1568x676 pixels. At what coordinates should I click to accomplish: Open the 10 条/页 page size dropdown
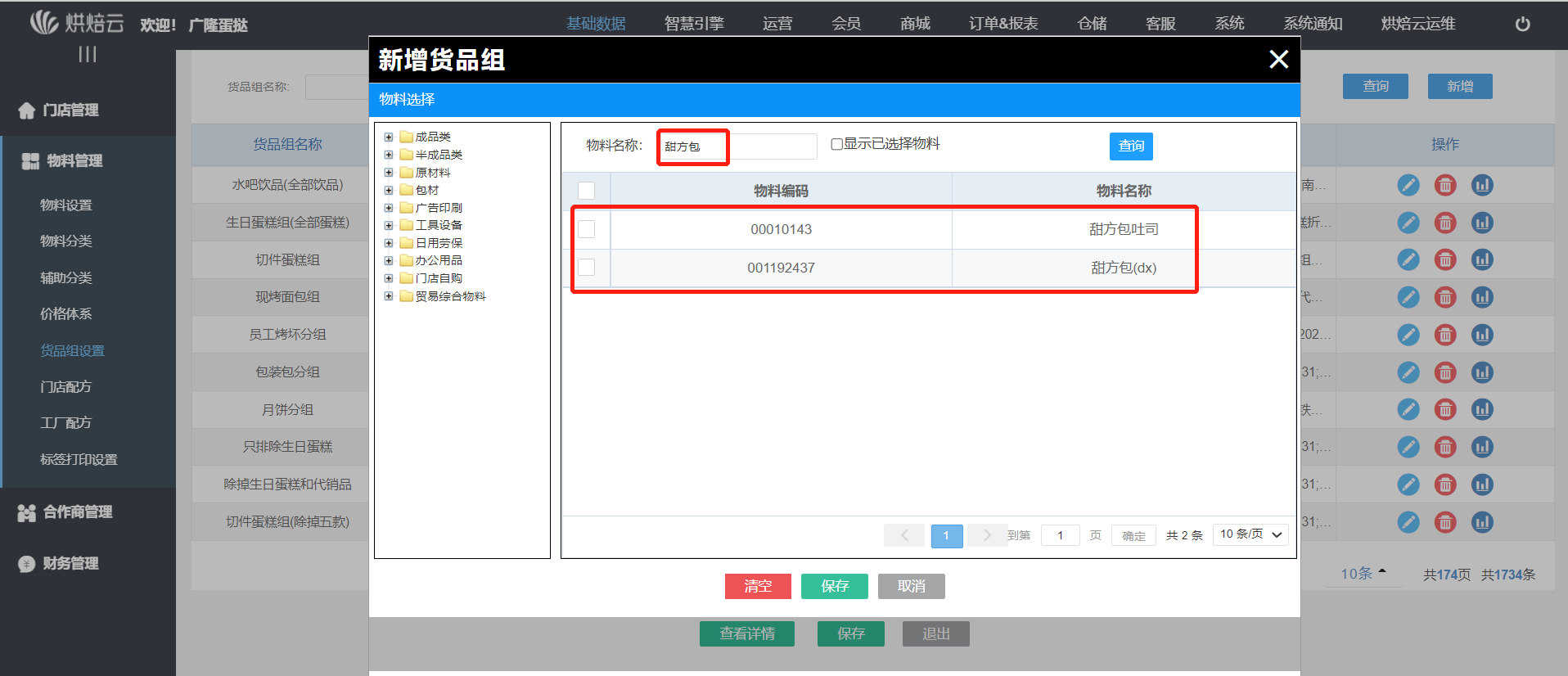[1250, 534]
